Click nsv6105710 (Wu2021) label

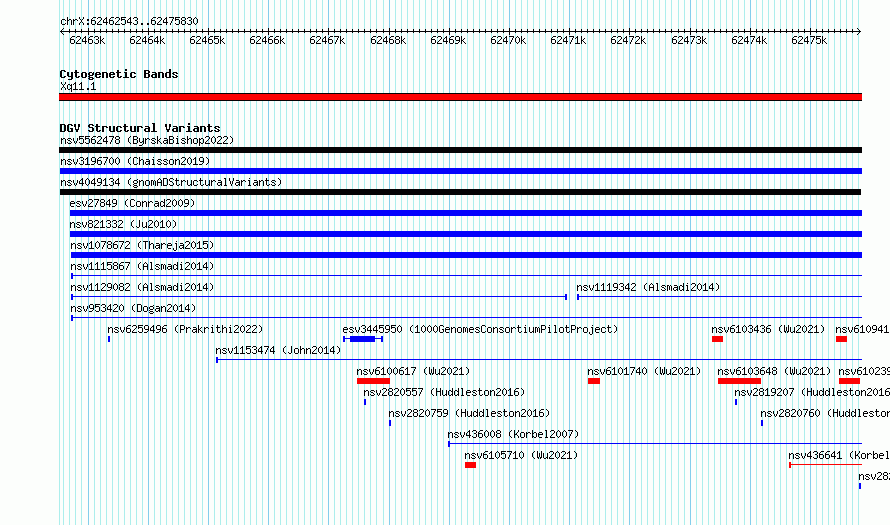(x=521, y=455)
